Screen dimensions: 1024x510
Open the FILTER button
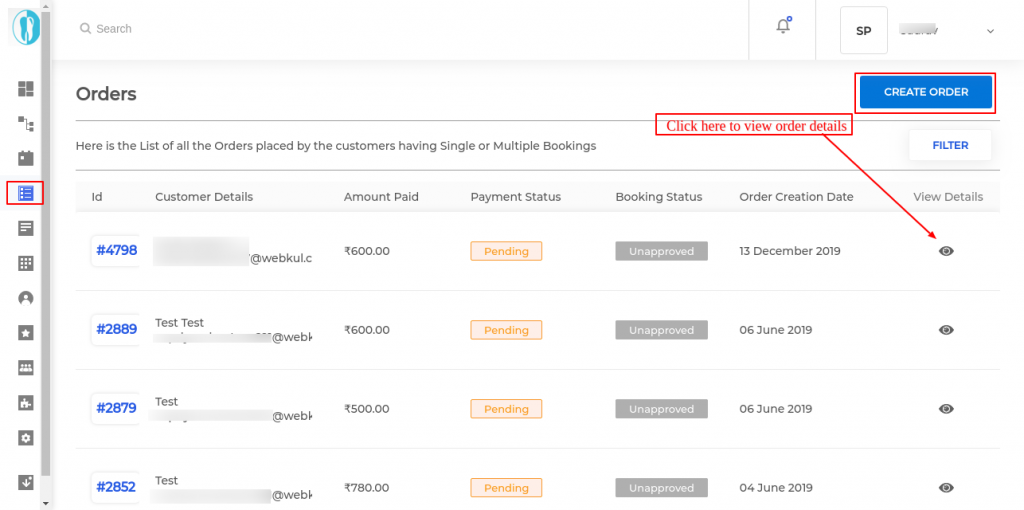pos(950,146)
